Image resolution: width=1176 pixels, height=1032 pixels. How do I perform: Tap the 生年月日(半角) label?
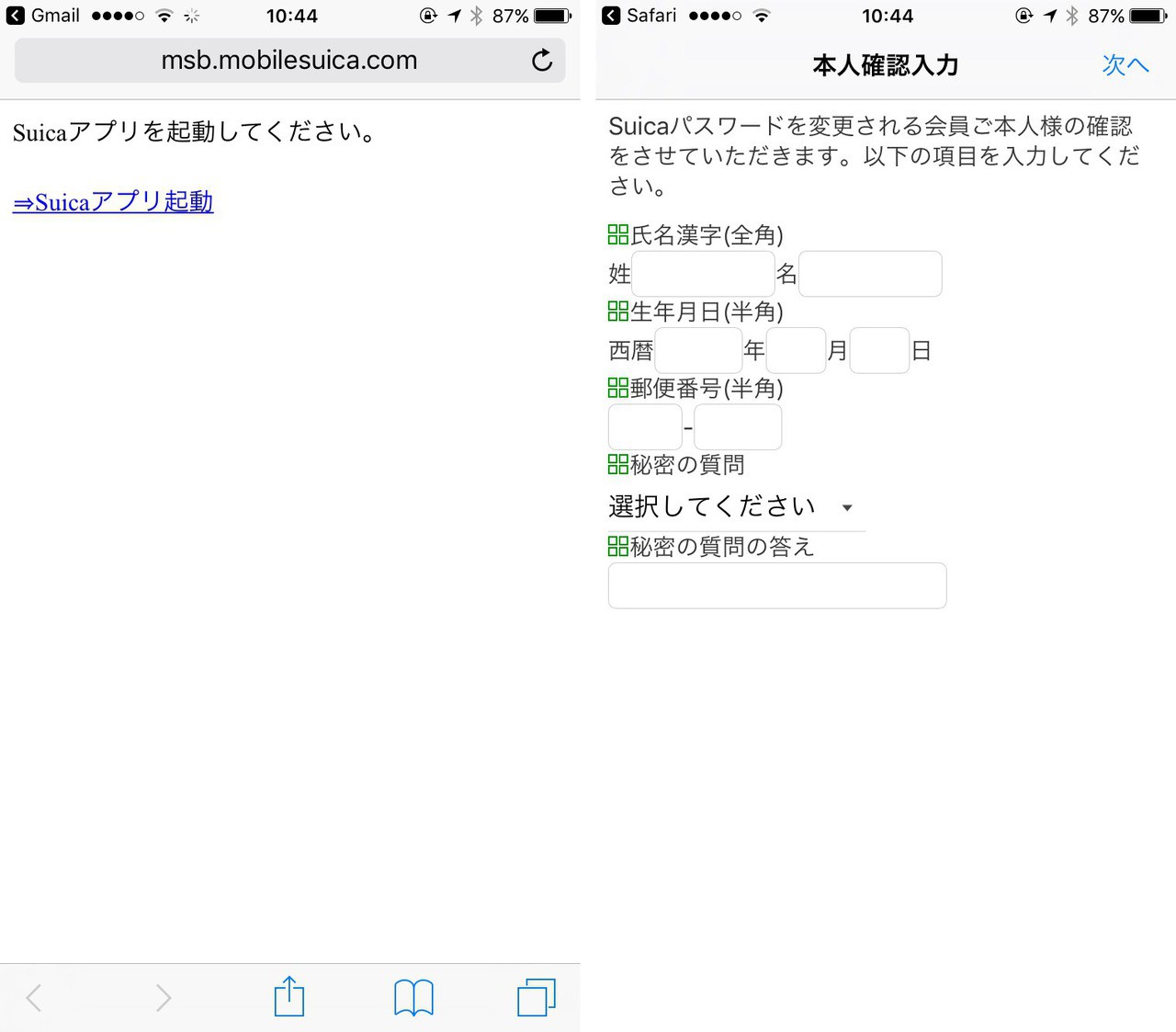[x=707, y=312]
